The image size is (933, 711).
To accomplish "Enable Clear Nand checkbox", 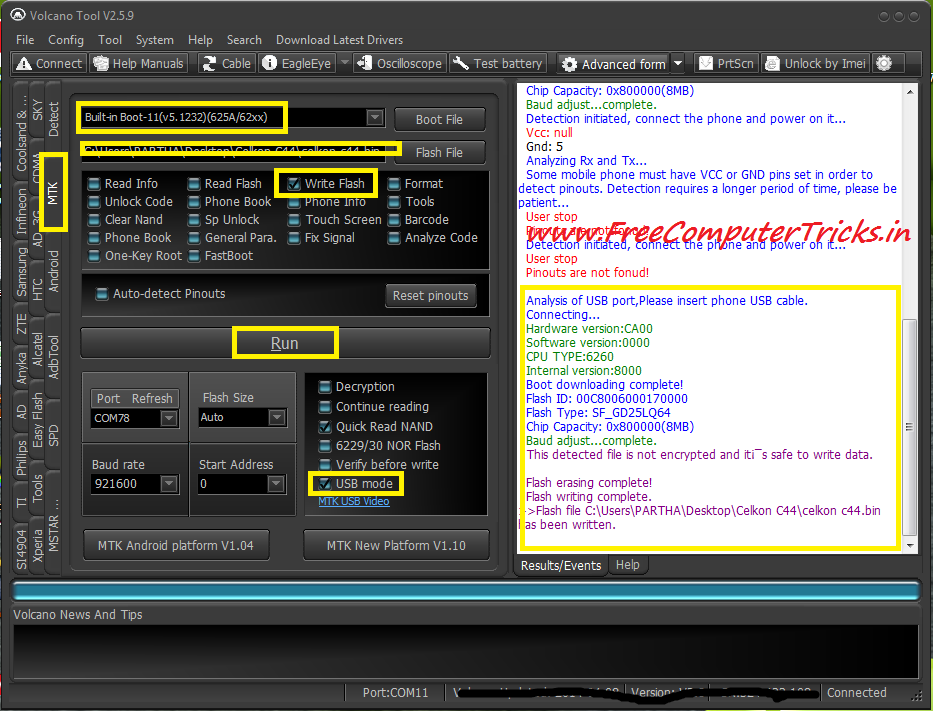I will pyautogui.click(x=94, y=220).
